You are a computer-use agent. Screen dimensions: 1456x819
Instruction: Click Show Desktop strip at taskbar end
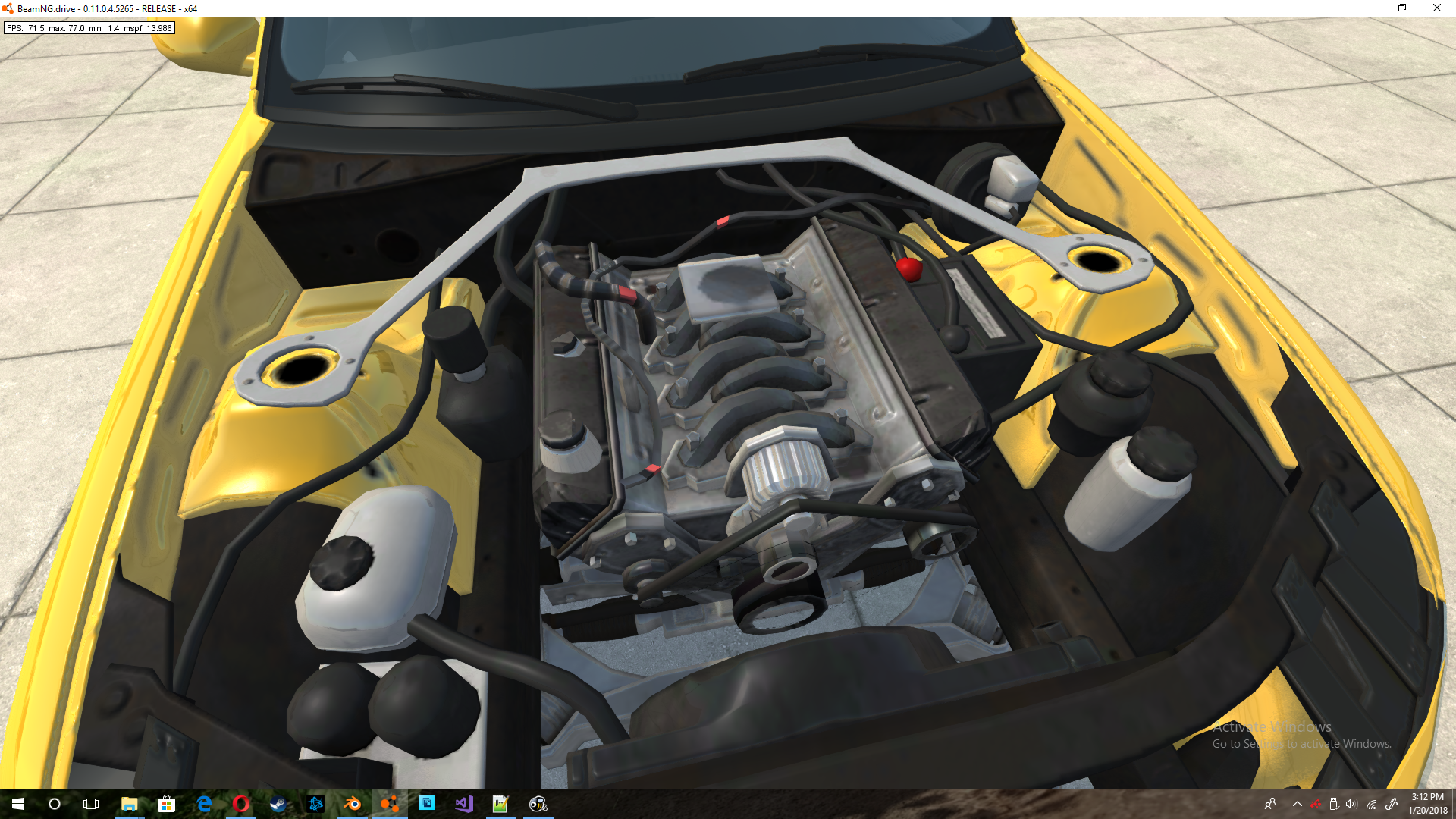pyautogui.click(x=1454, y=804)
